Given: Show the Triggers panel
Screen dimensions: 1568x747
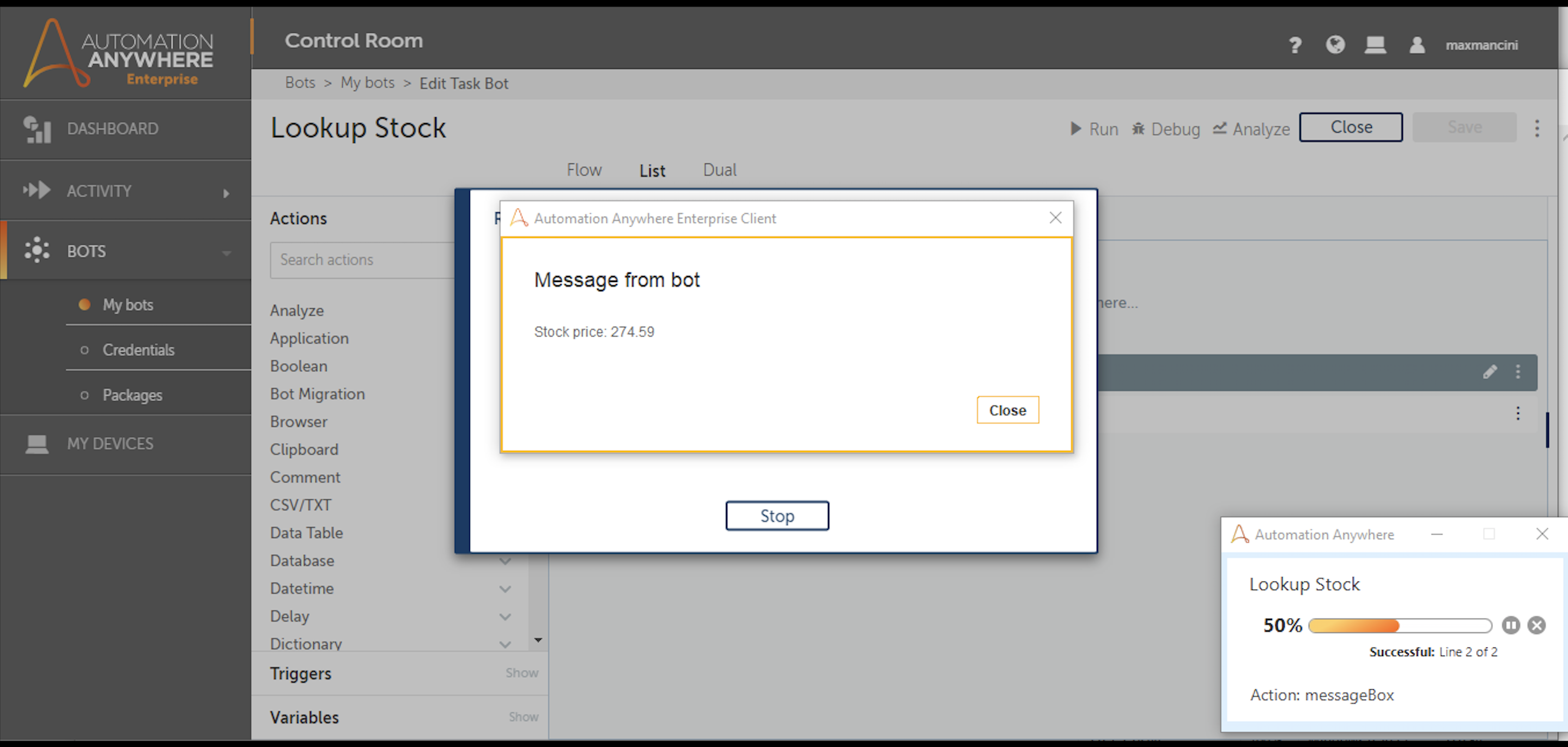Looking at the screenshot, I should click(x=521, y=673).
